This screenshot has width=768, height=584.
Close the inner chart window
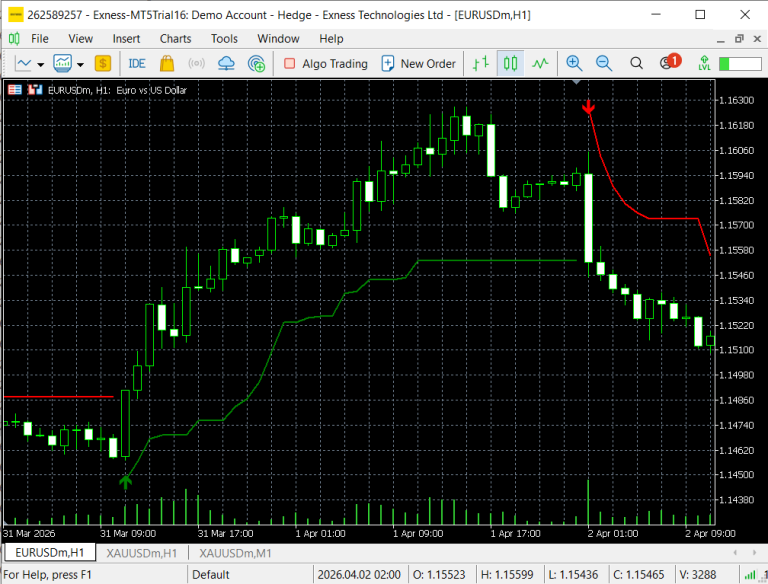[757, 39]
